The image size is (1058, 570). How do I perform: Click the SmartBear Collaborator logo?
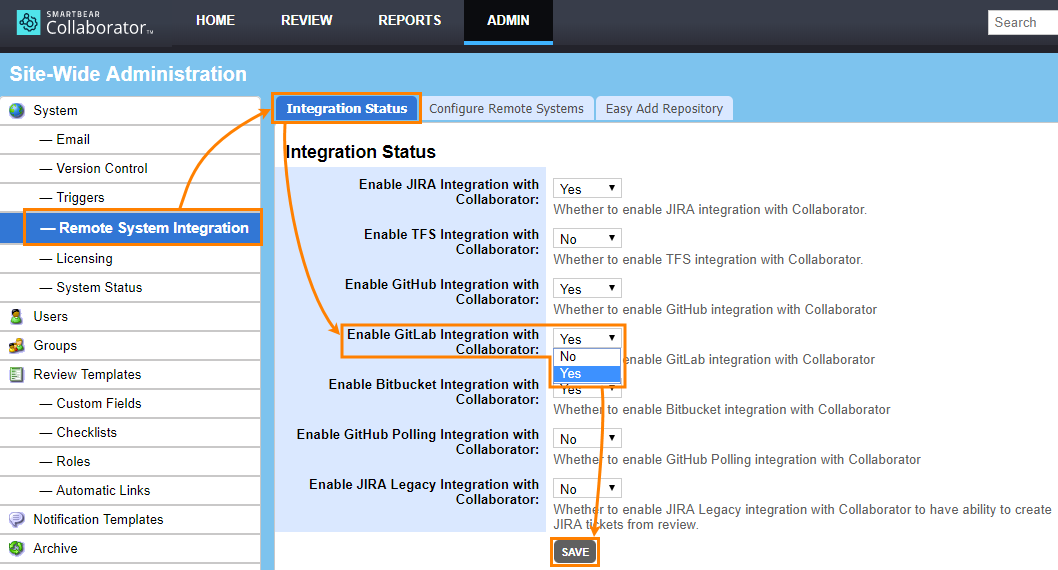click(85, 23)
